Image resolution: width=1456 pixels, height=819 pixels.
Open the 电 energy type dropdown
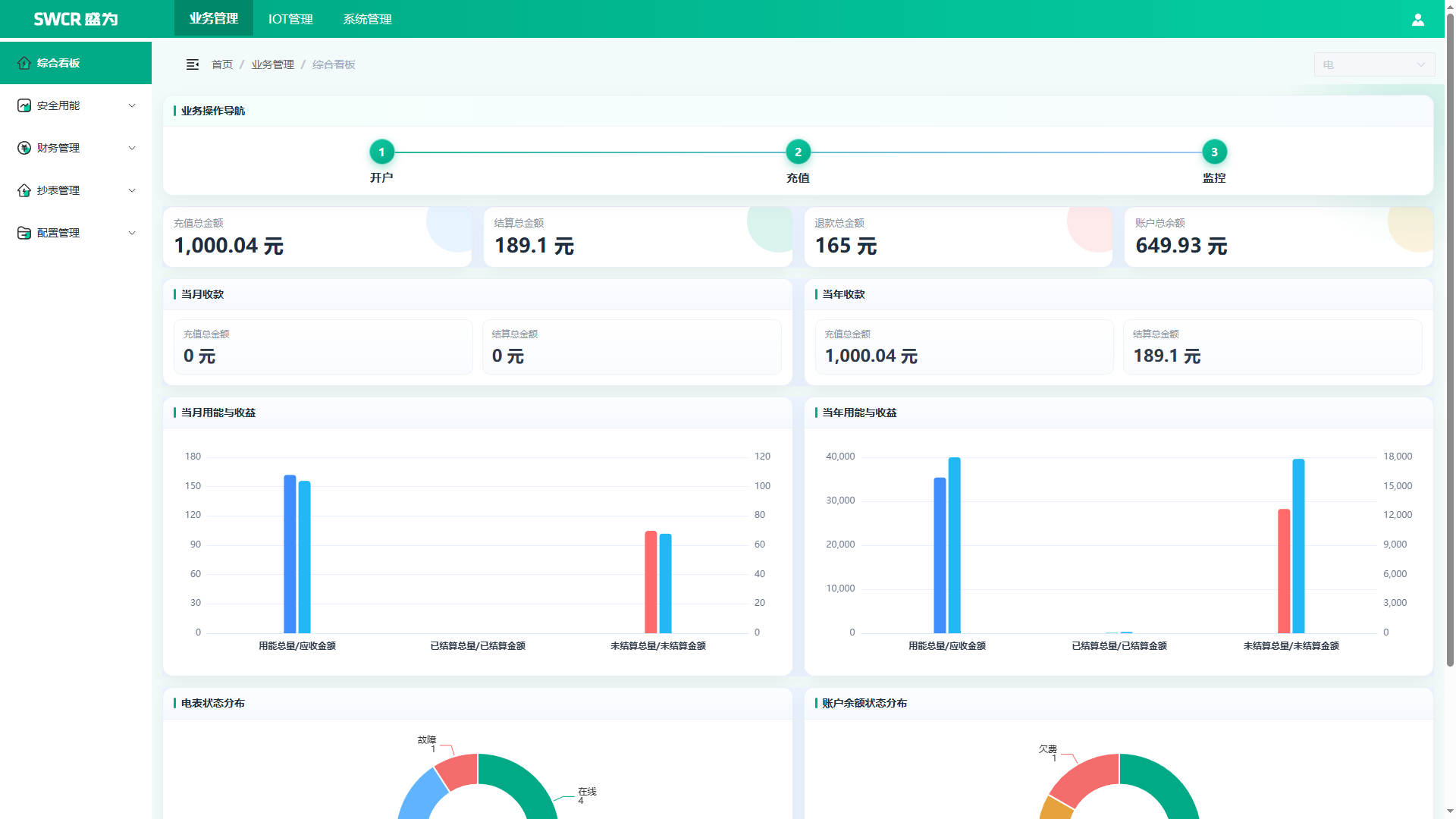point(1374,64)
